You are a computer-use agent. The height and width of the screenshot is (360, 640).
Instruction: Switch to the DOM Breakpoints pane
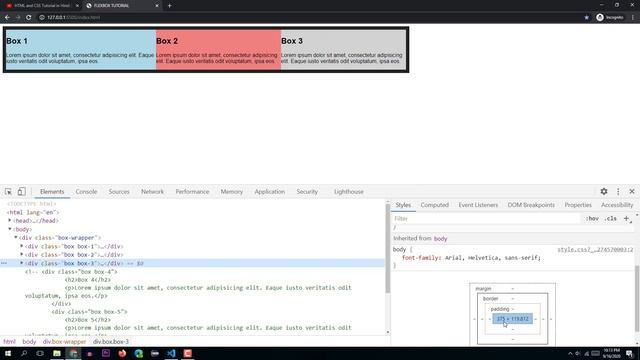tap(531, 205)
